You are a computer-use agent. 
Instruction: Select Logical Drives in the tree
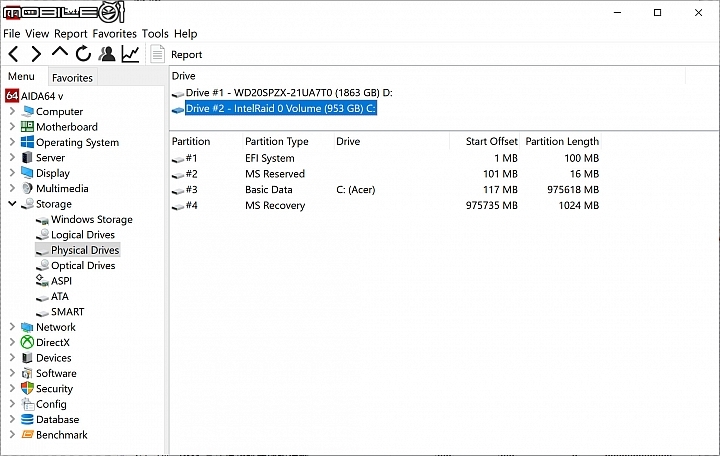(x=83, y=235)
